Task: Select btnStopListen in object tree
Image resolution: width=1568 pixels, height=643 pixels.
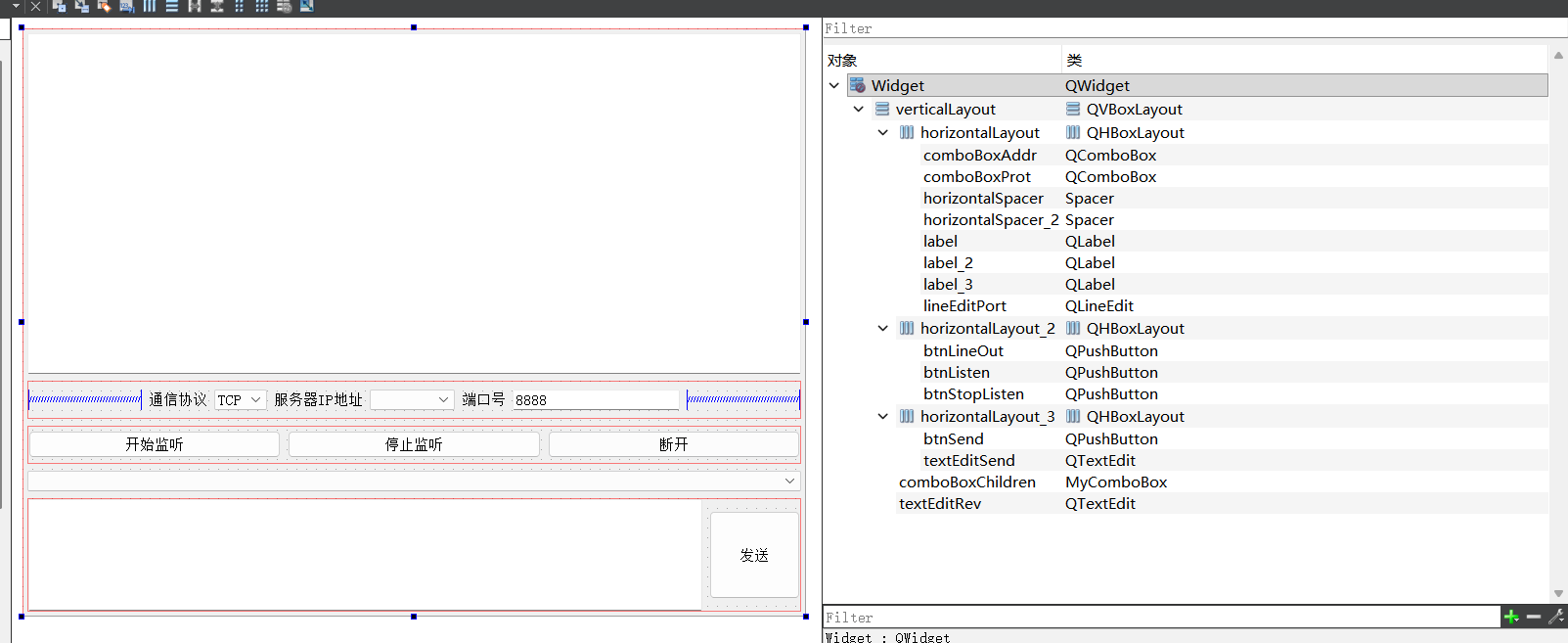Action: 973,393
